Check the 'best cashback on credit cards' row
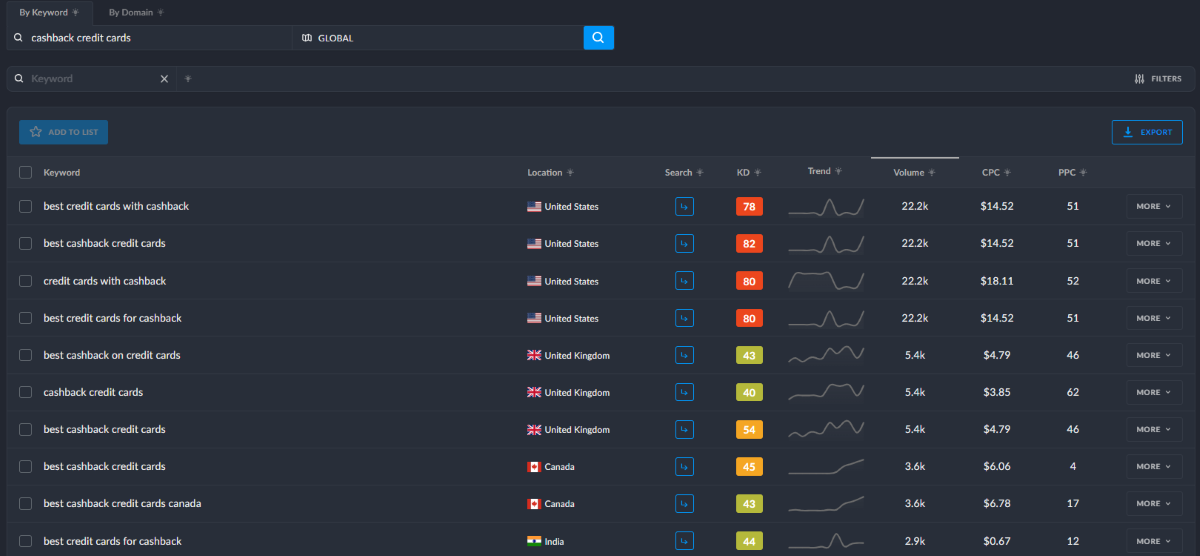 pos(25,355)
